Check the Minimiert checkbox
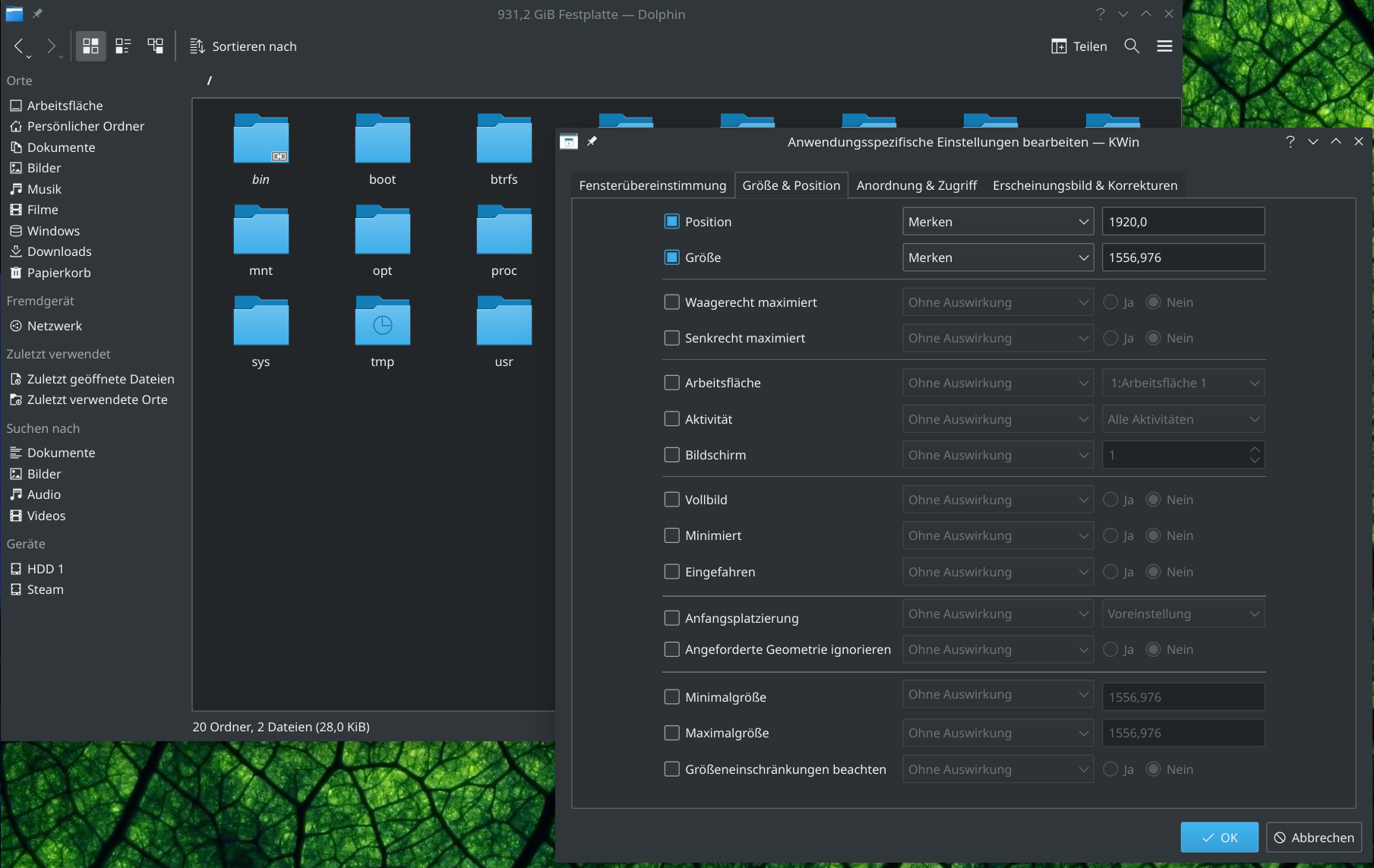 (671, 535)
